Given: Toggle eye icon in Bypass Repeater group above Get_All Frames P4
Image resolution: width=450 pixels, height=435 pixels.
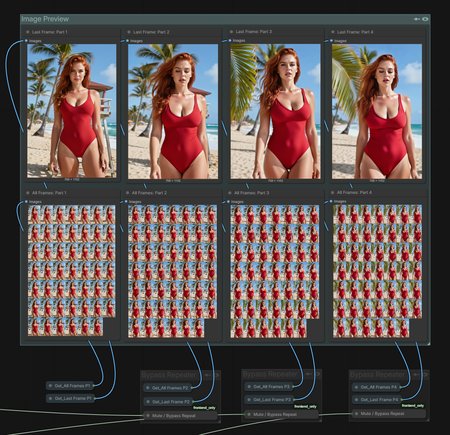Looking at the screenshot, I should coord(425,374).
